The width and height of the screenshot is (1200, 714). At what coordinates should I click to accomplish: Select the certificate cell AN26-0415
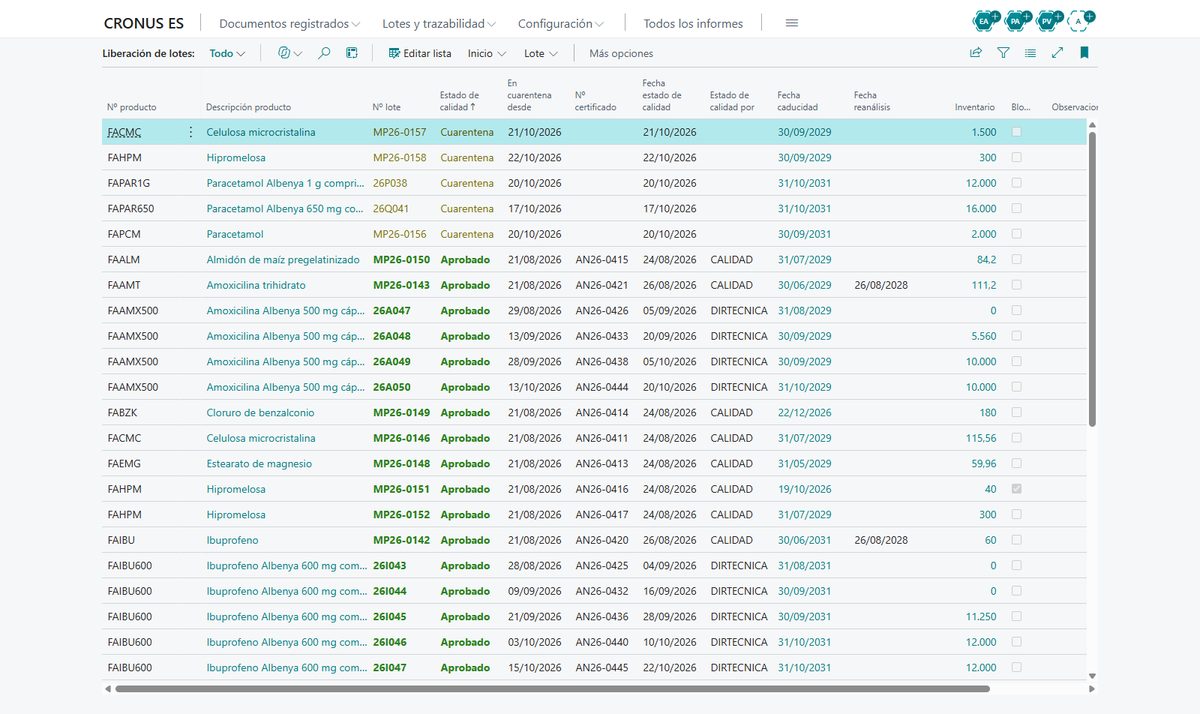pos(602,260)
